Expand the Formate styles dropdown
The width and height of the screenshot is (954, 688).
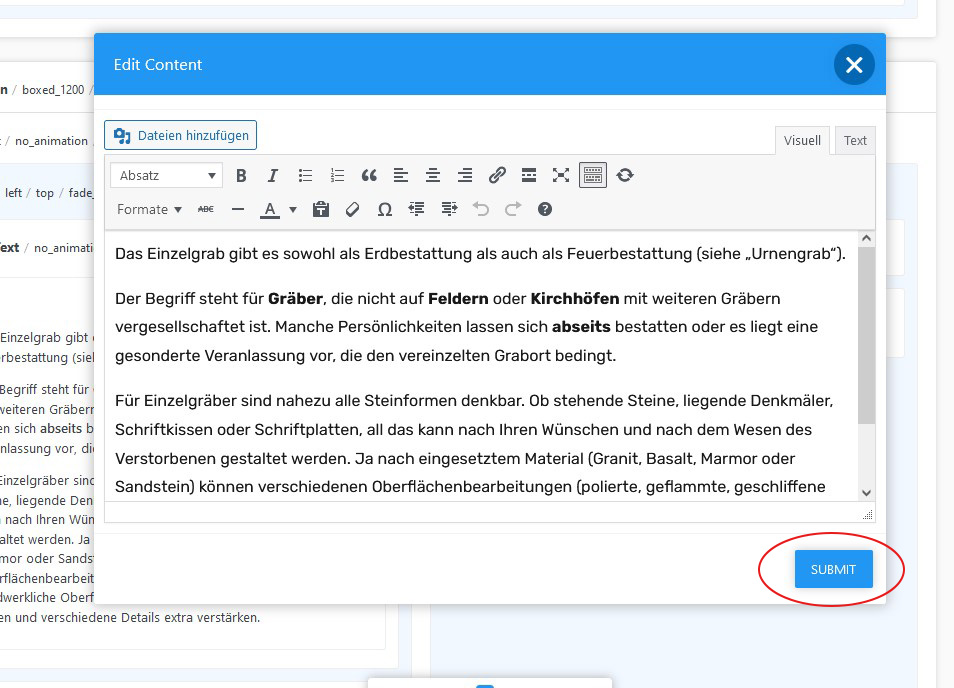tap(149, 210)
